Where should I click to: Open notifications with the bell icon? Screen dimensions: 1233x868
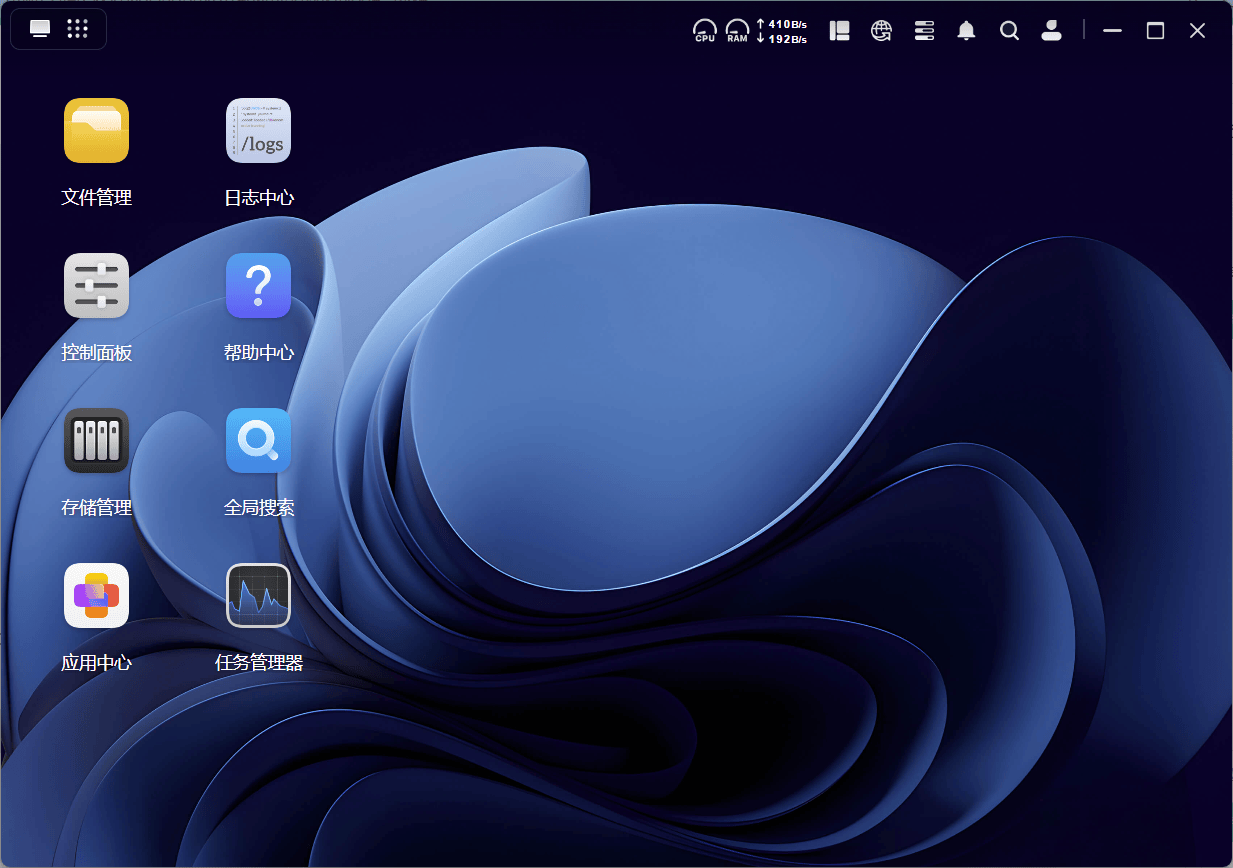966,31
